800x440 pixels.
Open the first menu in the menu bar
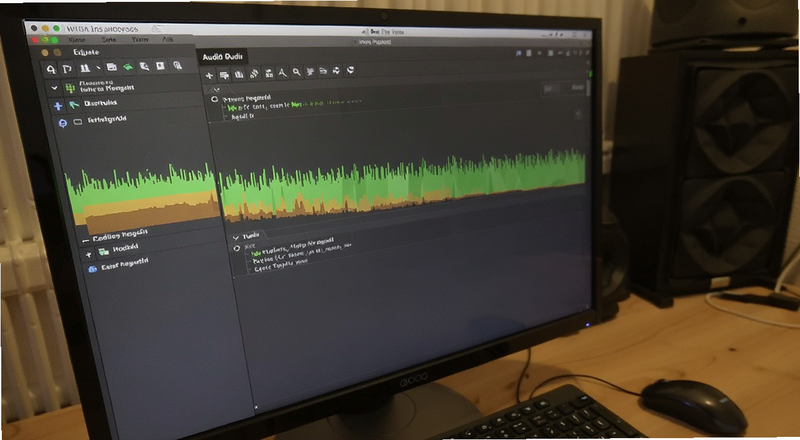[x=77, y=40]
